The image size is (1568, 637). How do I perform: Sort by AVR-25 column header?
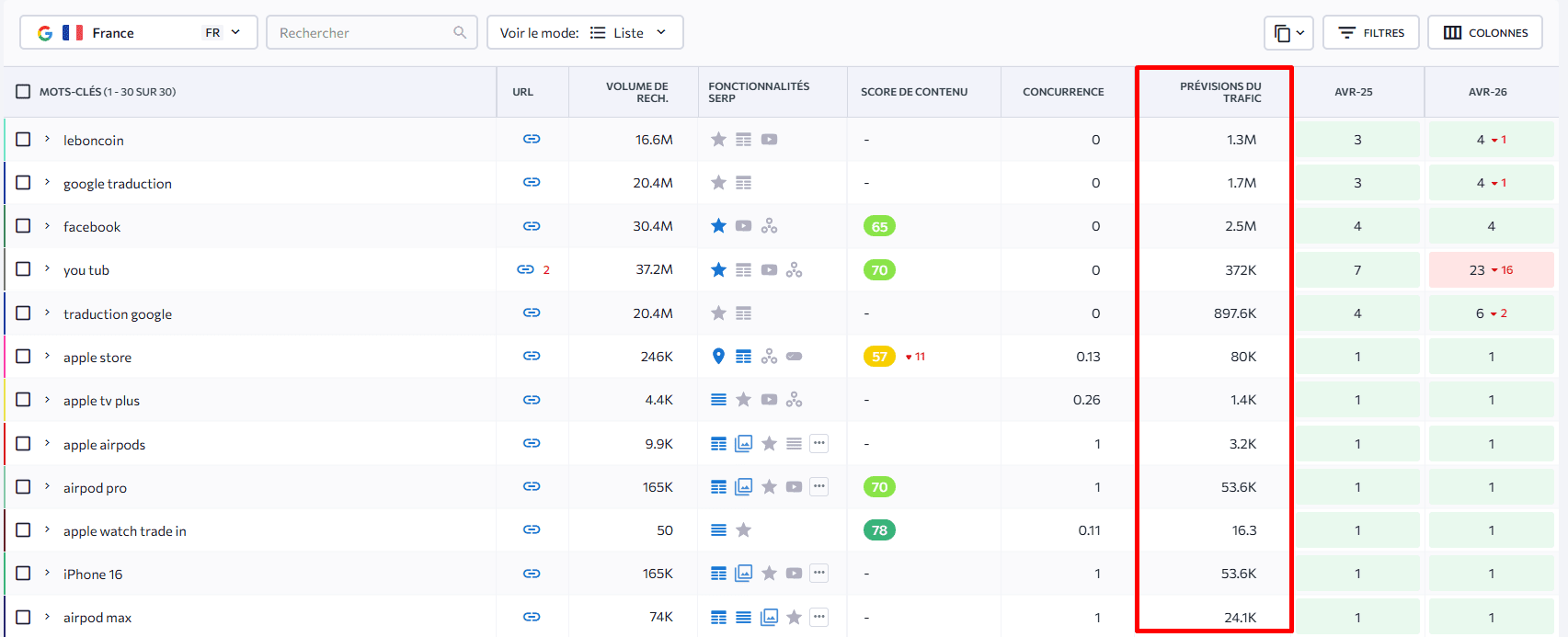1354,92
